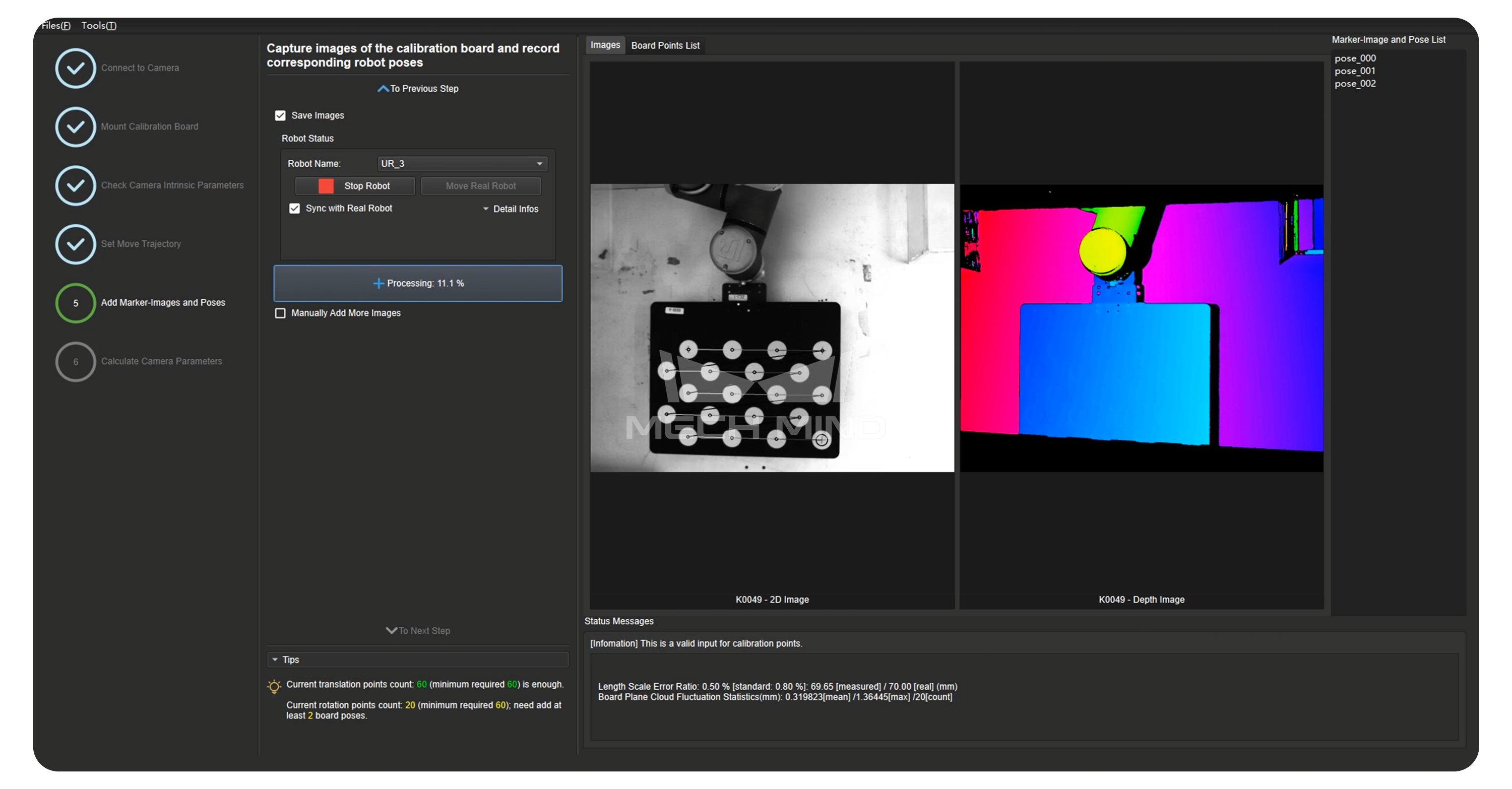Click the Move Real Robot button
Image resolution: width=1512 pixels, height=789 pixels.
coord(480,186)
